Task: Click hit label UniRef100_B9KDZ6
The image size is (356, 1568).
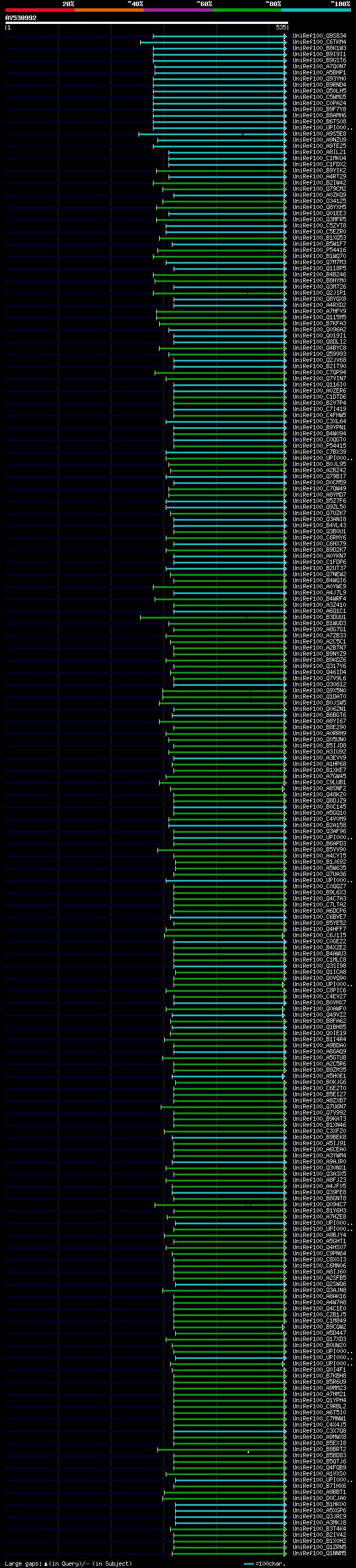Action: point(319,660)
